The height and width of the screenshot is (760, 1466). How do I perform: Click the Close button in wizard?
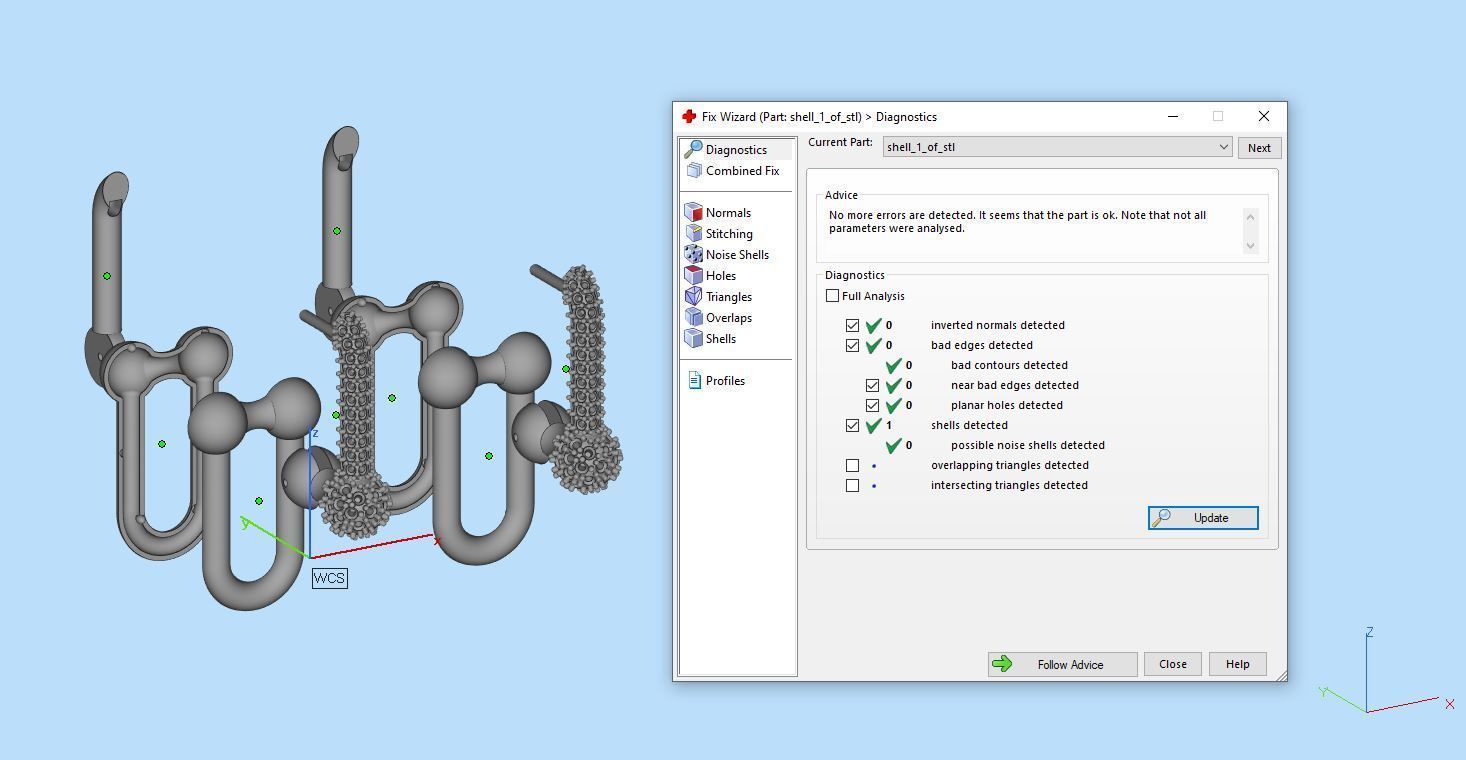(1172, 664)
